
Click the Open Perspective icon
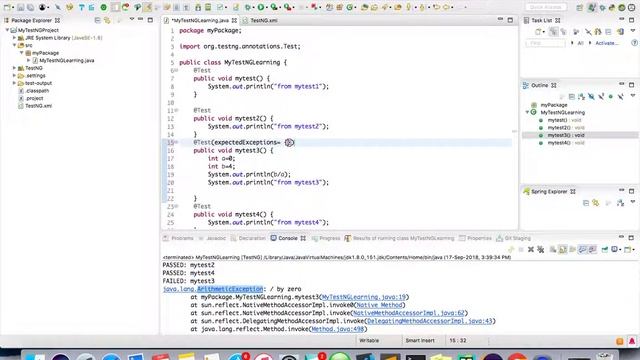(580, 7)
